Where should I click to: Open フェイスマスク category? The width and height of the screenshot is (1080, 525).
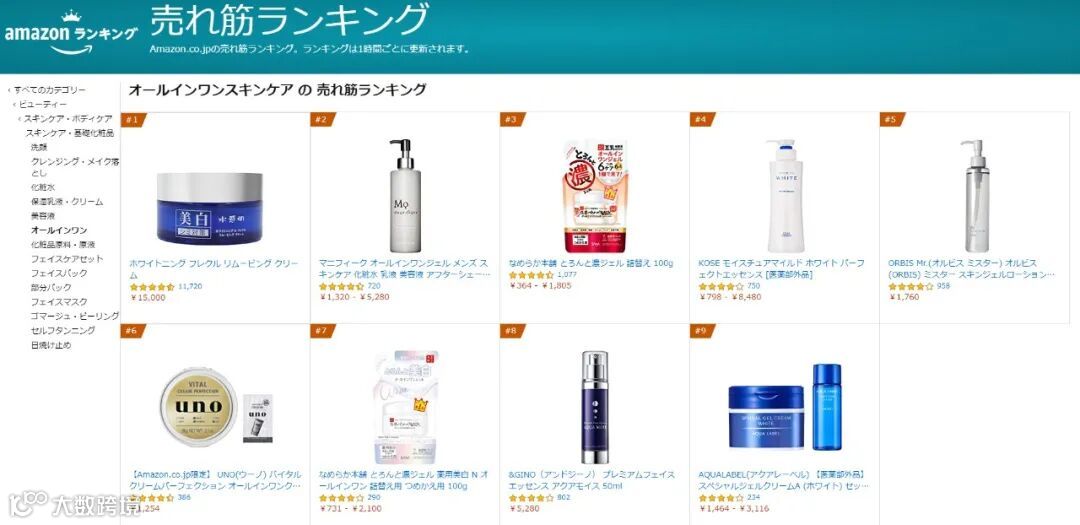point(59,302)
